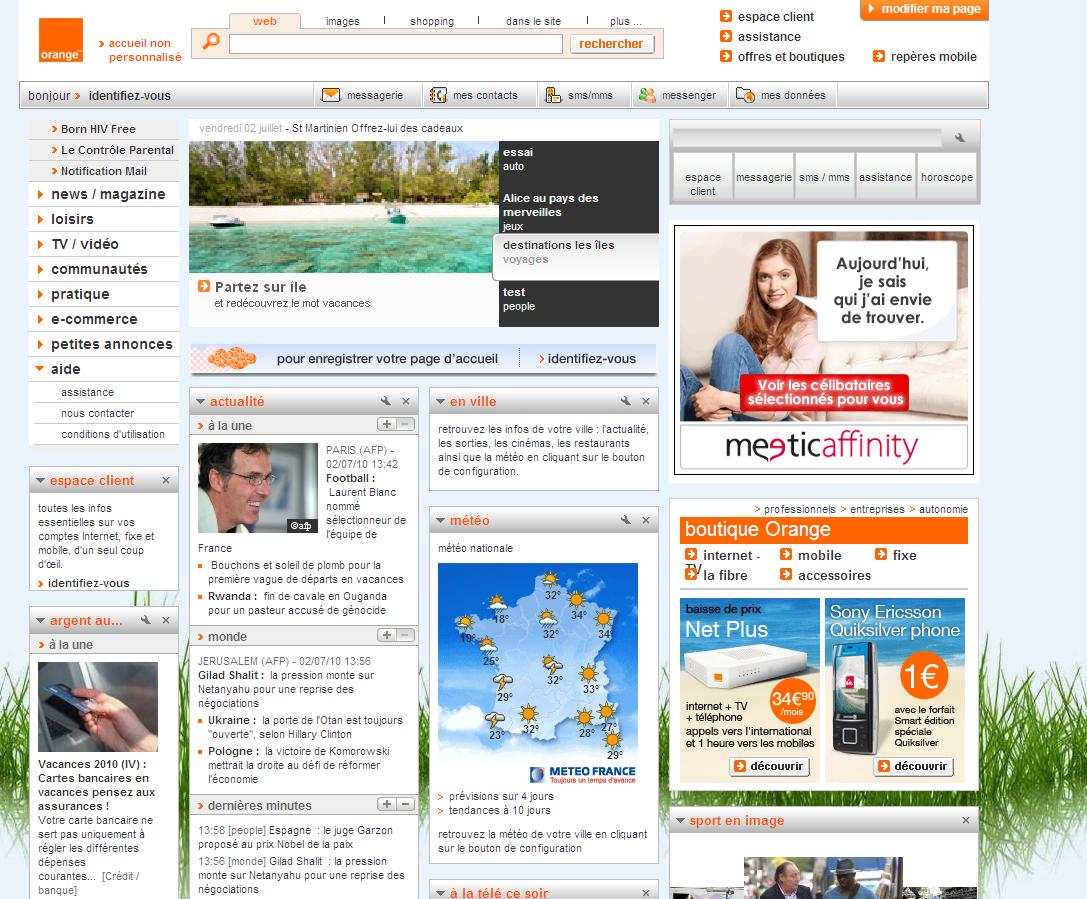Click the pin icon on the en ville module
The height and width of the screenshot is (899, 1087).
[x=624, y=401]
